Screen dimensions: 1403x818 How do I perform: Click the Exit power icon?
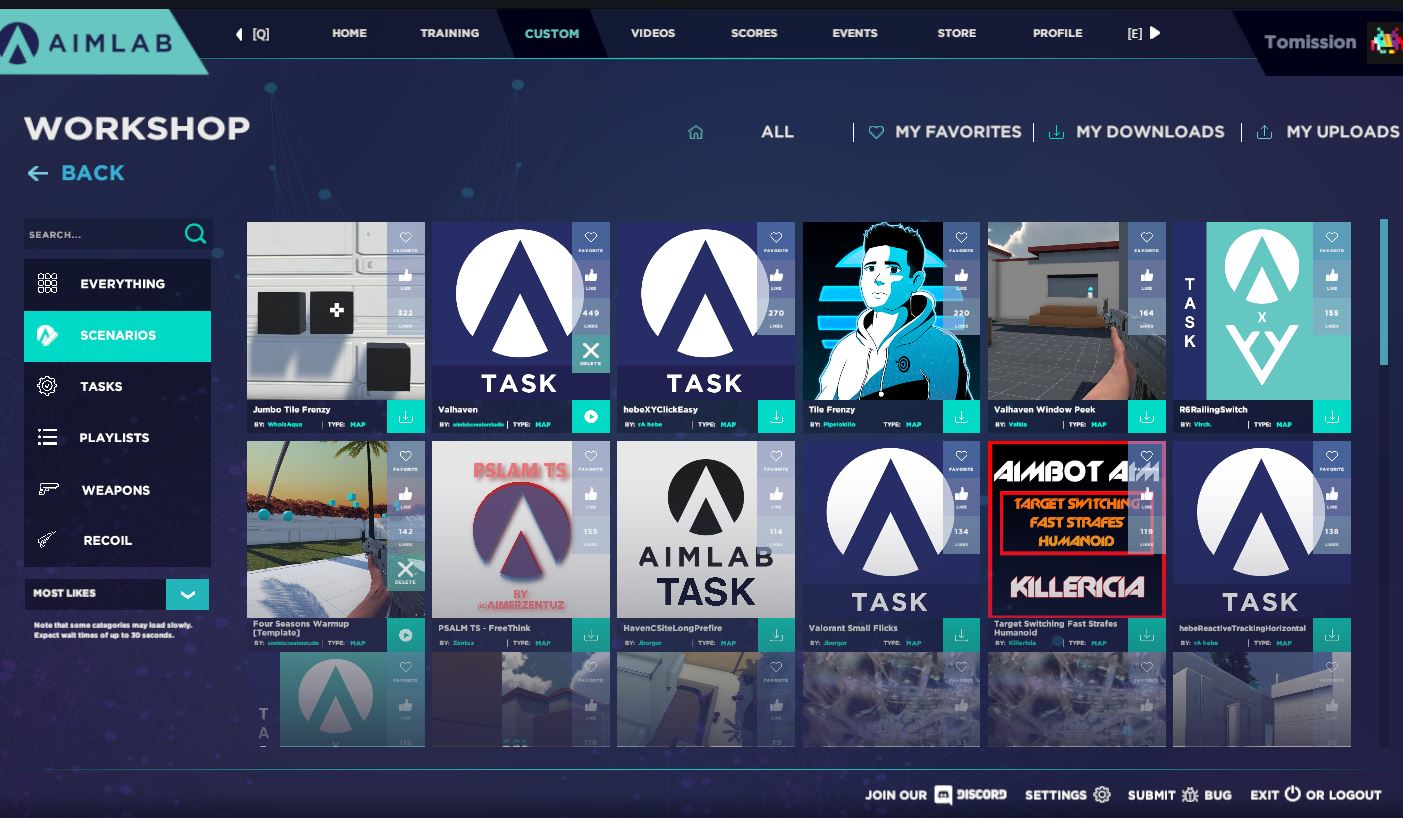point(1292,794)
